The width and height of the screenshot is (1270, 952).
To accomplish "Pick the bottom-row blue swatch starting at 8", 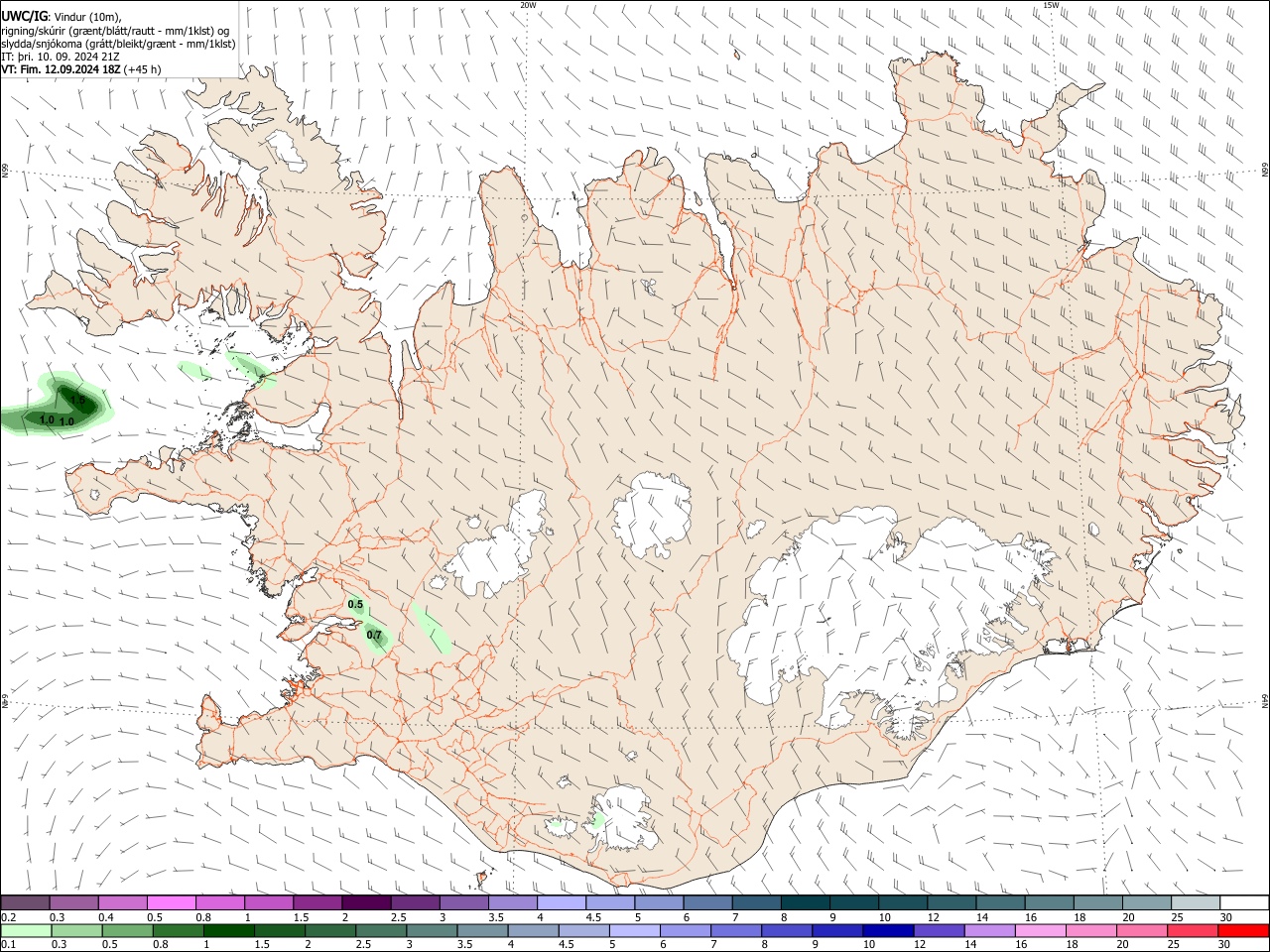I will click(787, 930).
